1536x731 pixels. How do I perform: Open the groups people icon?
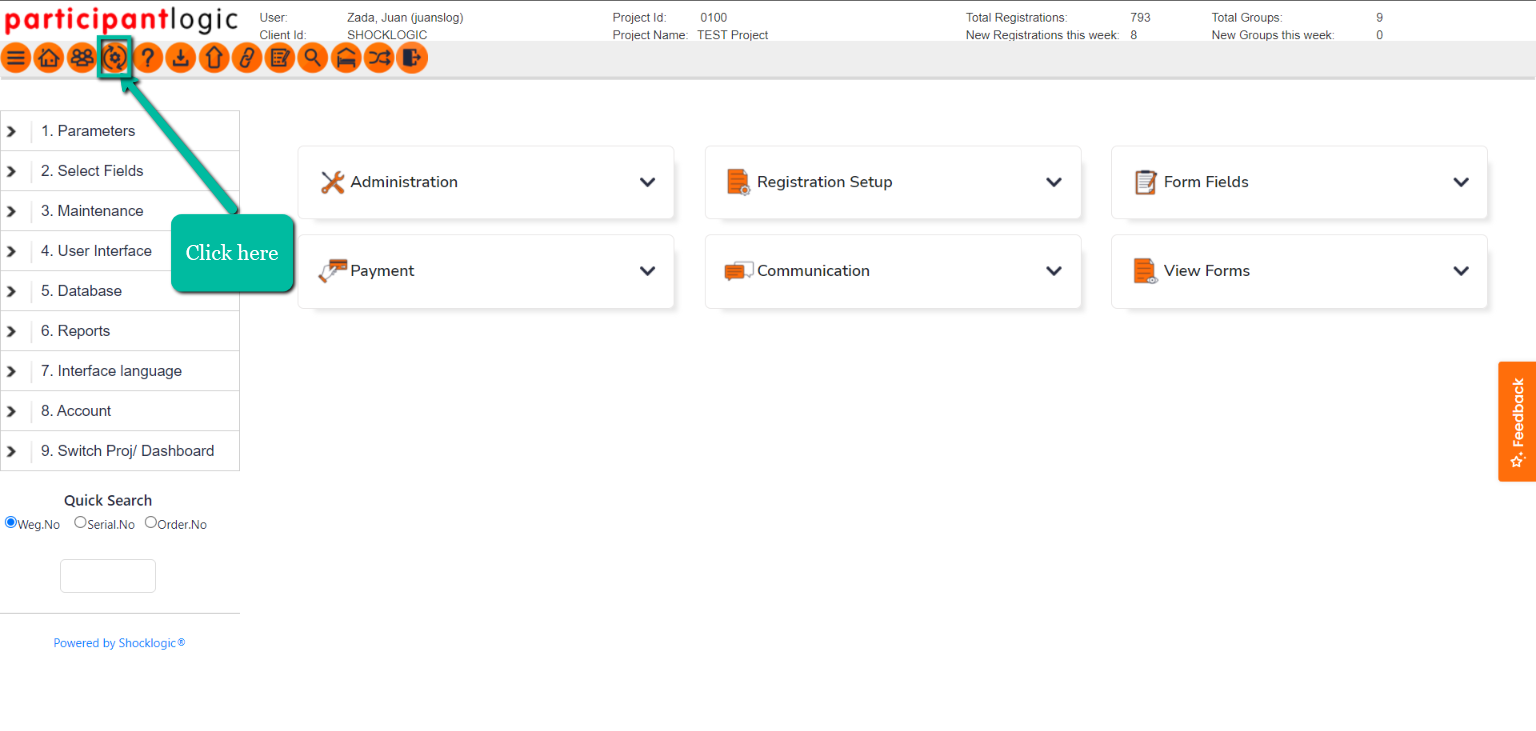(81, 58)
